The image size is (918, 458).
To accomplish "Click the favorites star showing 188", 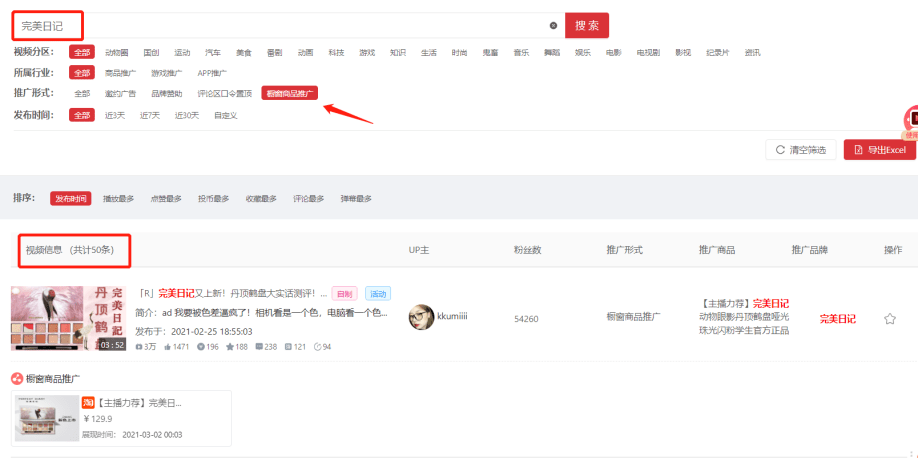I will (x=230, y=347).
